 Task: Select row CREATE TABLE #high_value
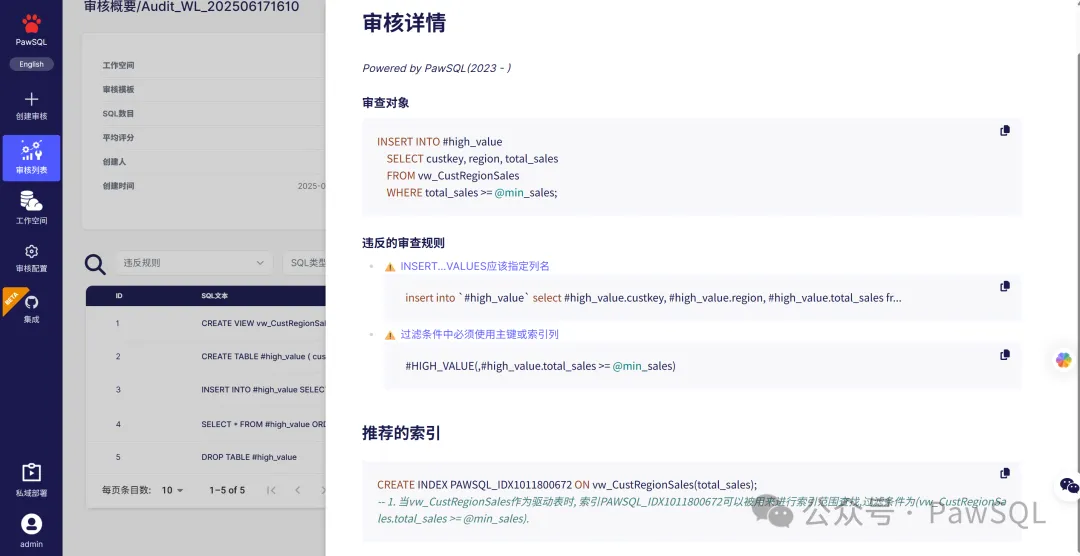(205, 356)
